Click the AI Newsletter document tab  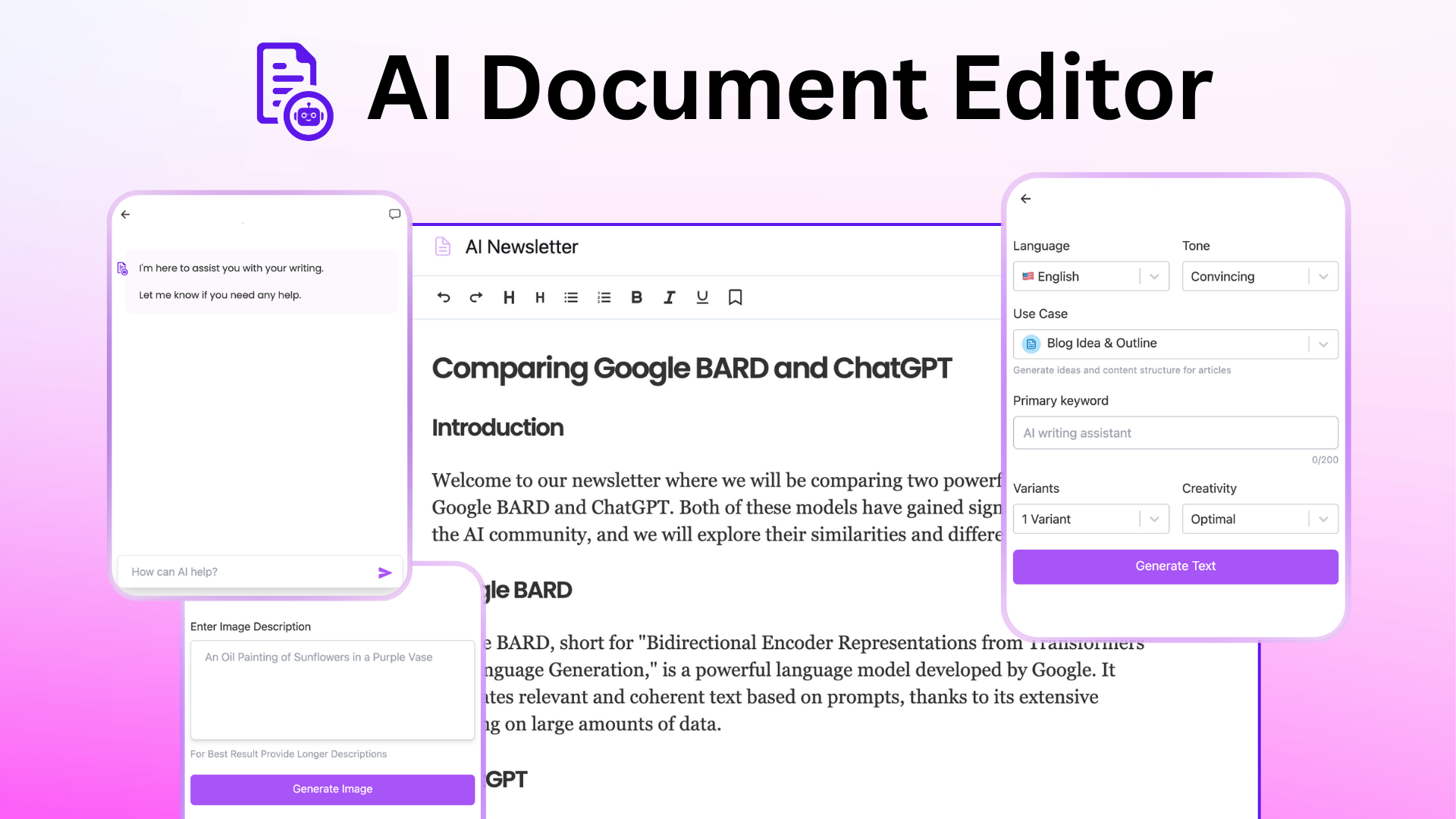click(521, 246)
